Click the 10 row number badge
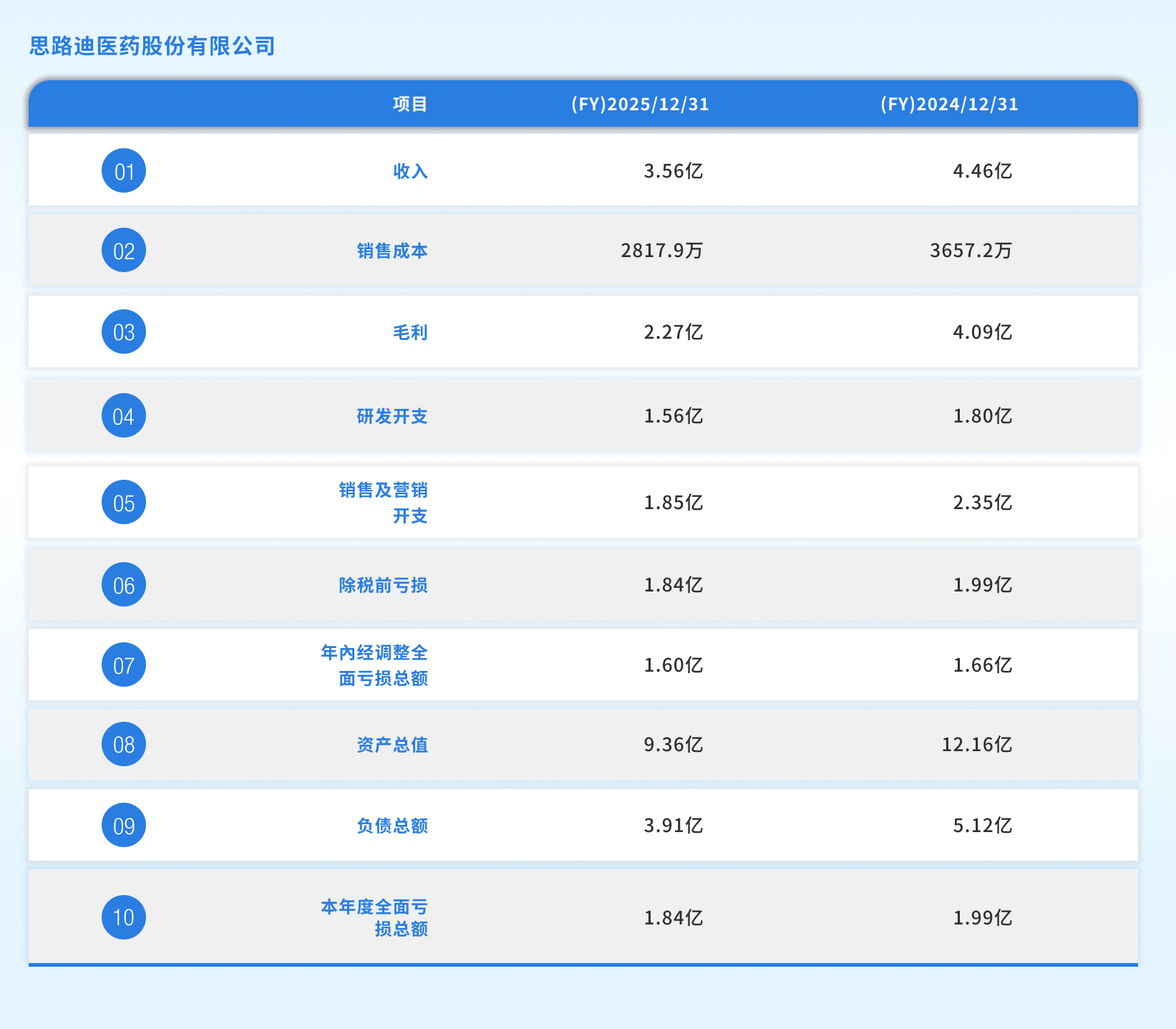The height and width of the screenshot is (1029, 1176). (x=124, y=917)
